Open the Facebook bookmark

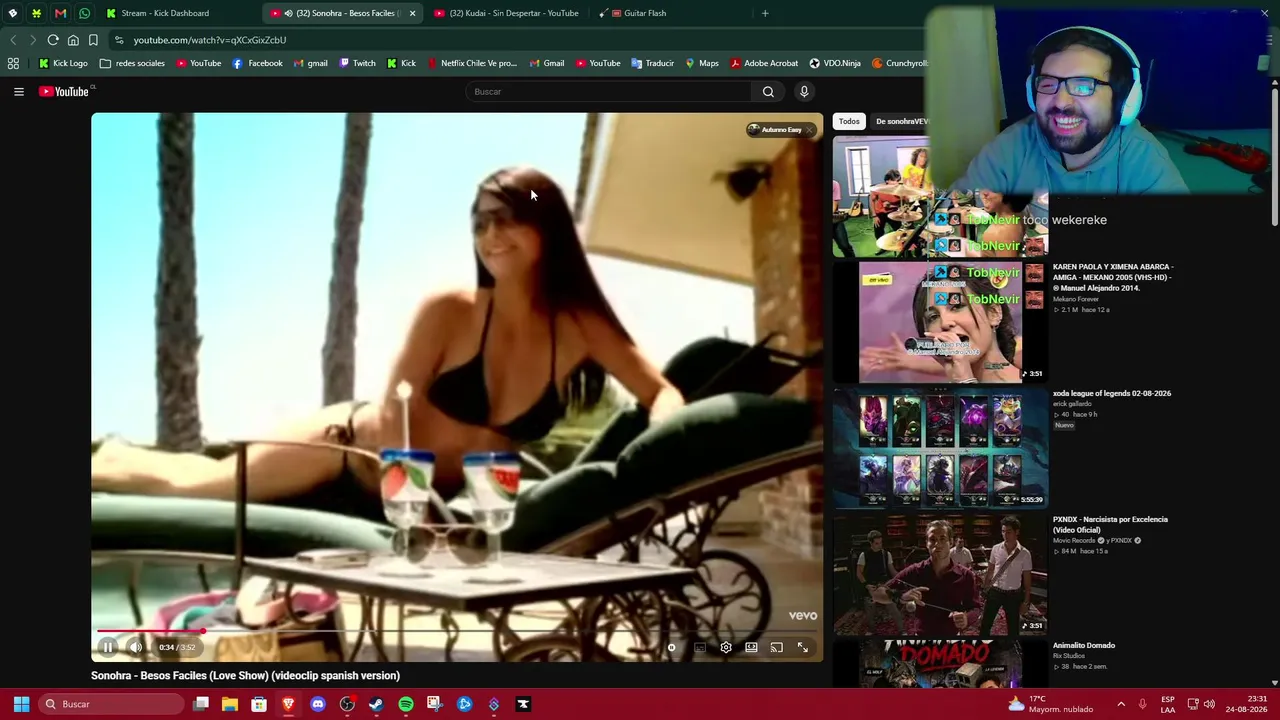(257, 63)
